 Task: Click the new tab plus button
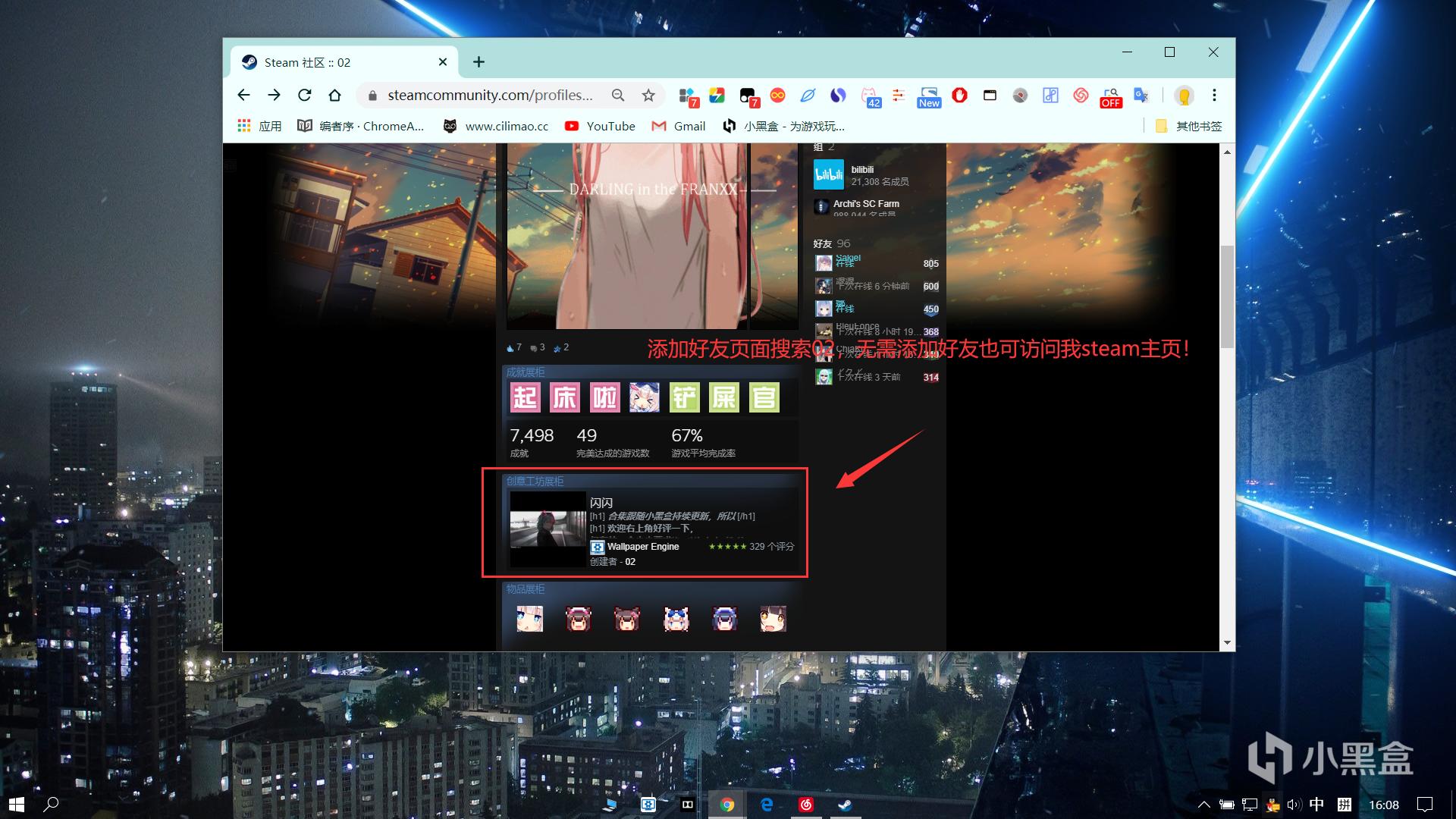(x=478, y=62)
